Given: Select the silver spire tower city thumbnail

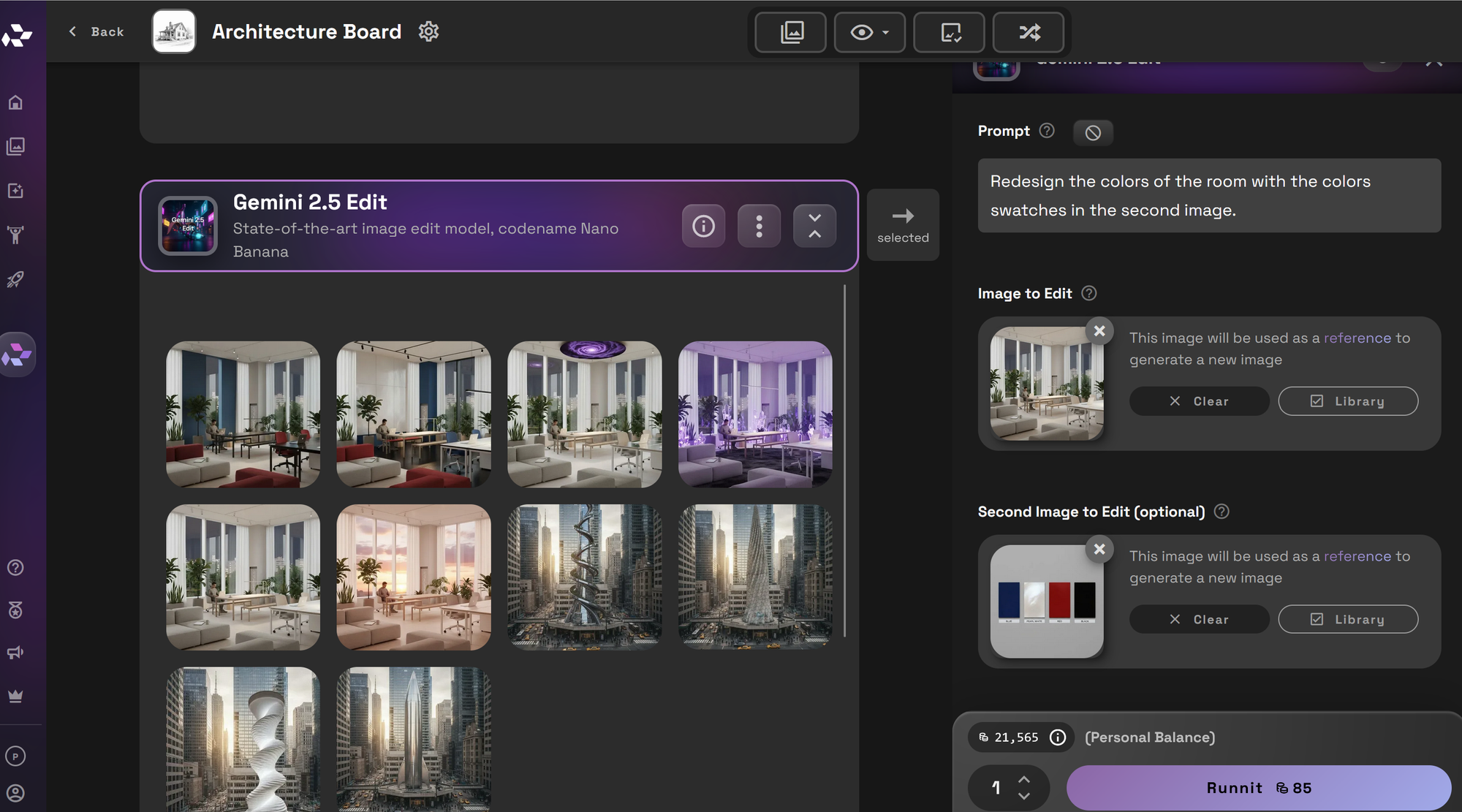Looking at the screenshot, I should [x=414, y=739].
